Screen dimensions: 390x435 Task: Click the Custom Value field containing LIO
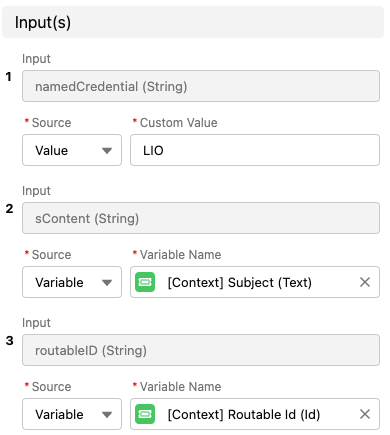point(255,150)
